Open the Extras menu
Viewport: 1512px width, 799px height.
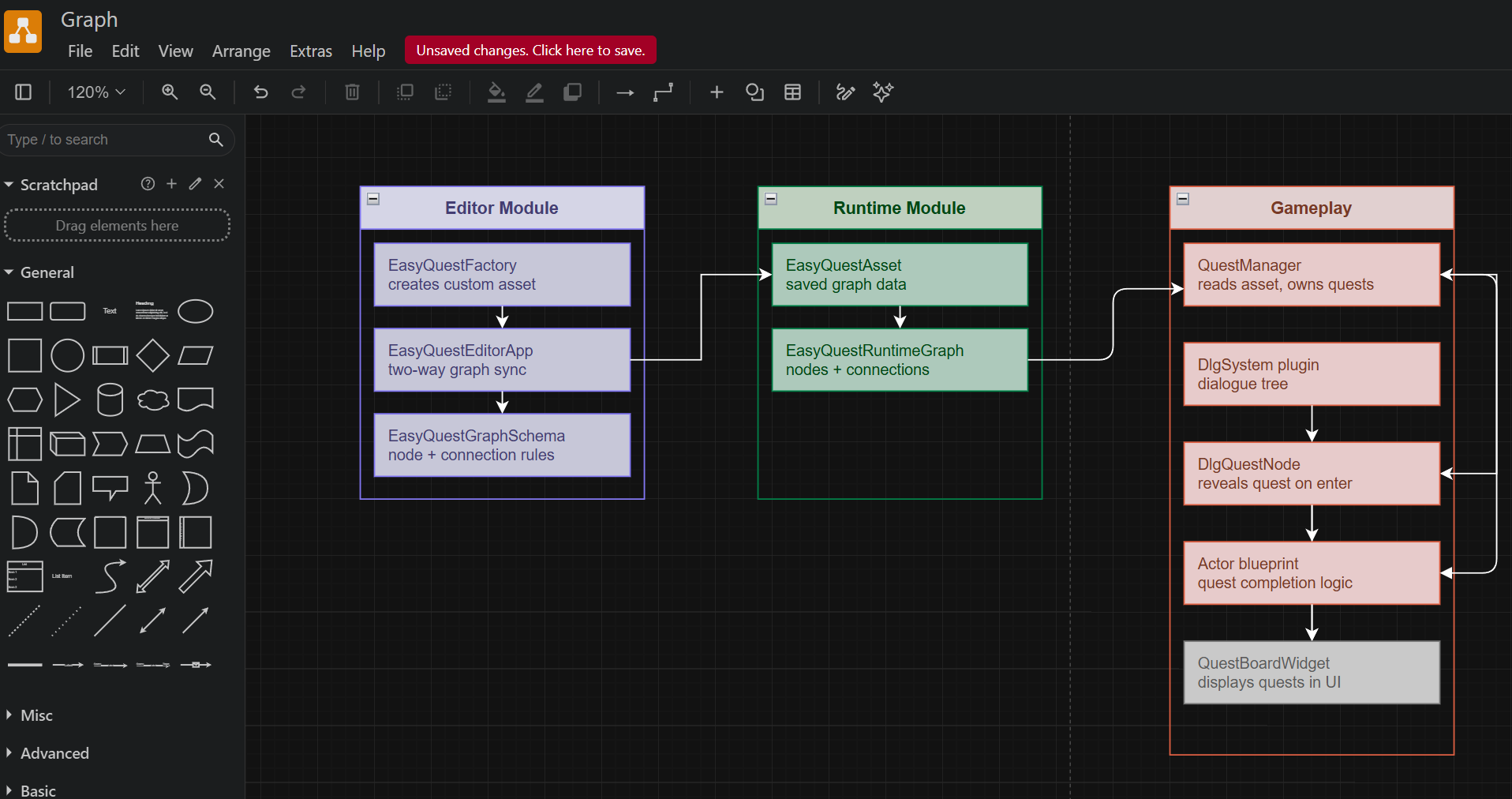coord(310,51)
